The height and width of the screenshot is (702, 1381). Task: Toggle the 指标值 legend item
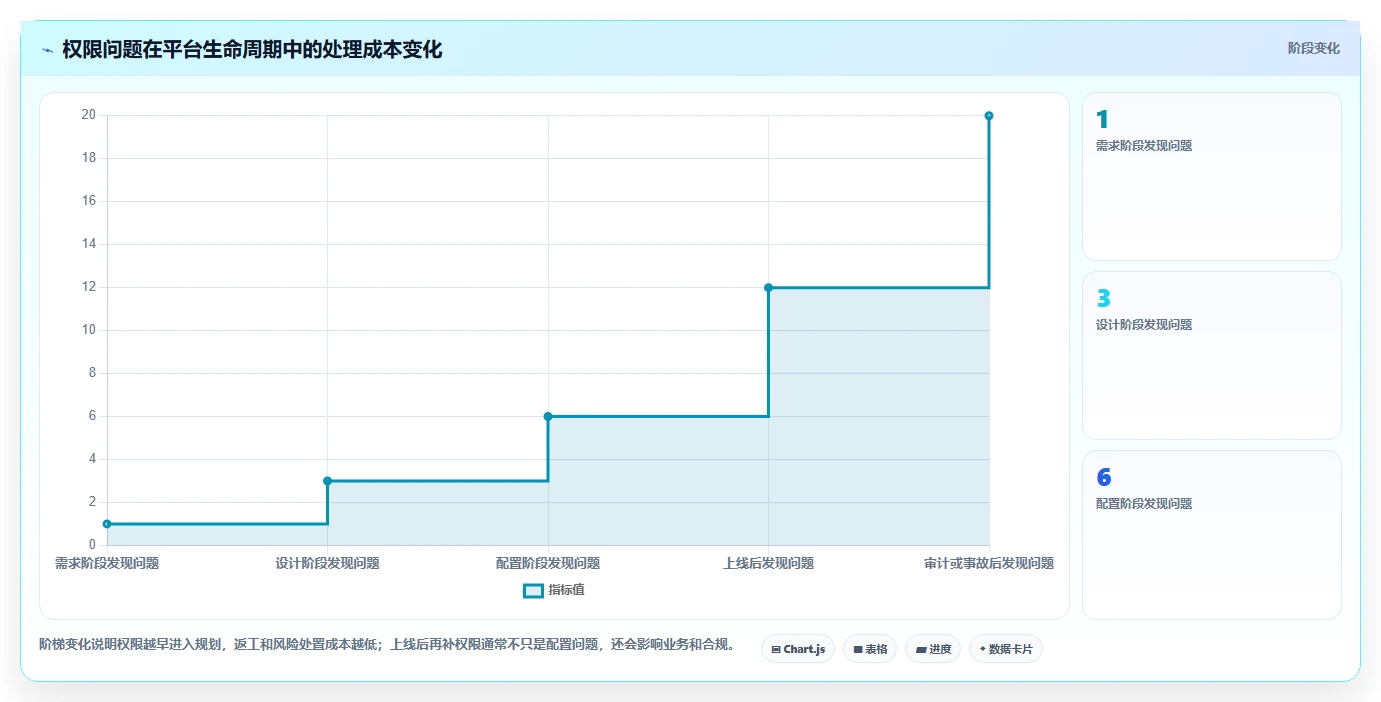coord(554,590)
